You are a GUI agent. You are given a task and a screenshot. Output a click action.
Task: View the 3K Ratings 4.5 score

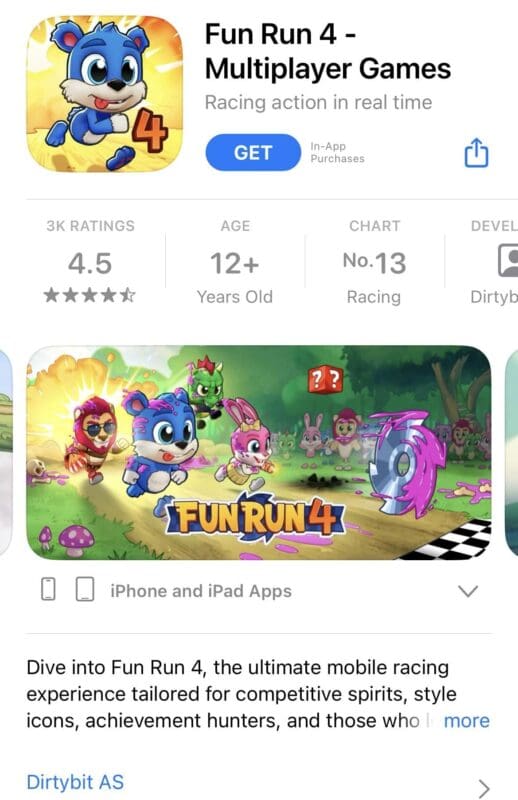click(x=90, y=263)
